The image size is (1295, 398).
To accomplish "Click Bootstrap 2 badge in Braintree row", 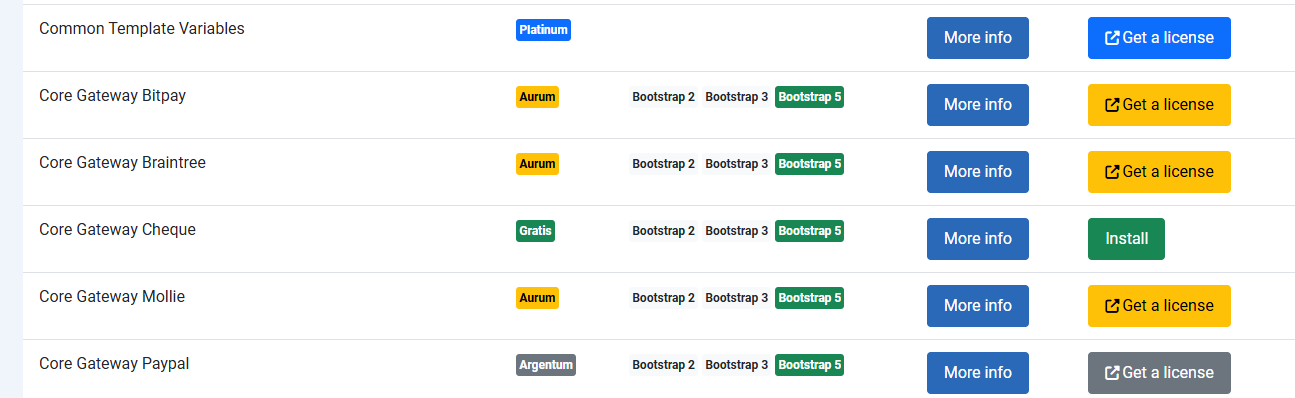I will click(x=663, y=164).
